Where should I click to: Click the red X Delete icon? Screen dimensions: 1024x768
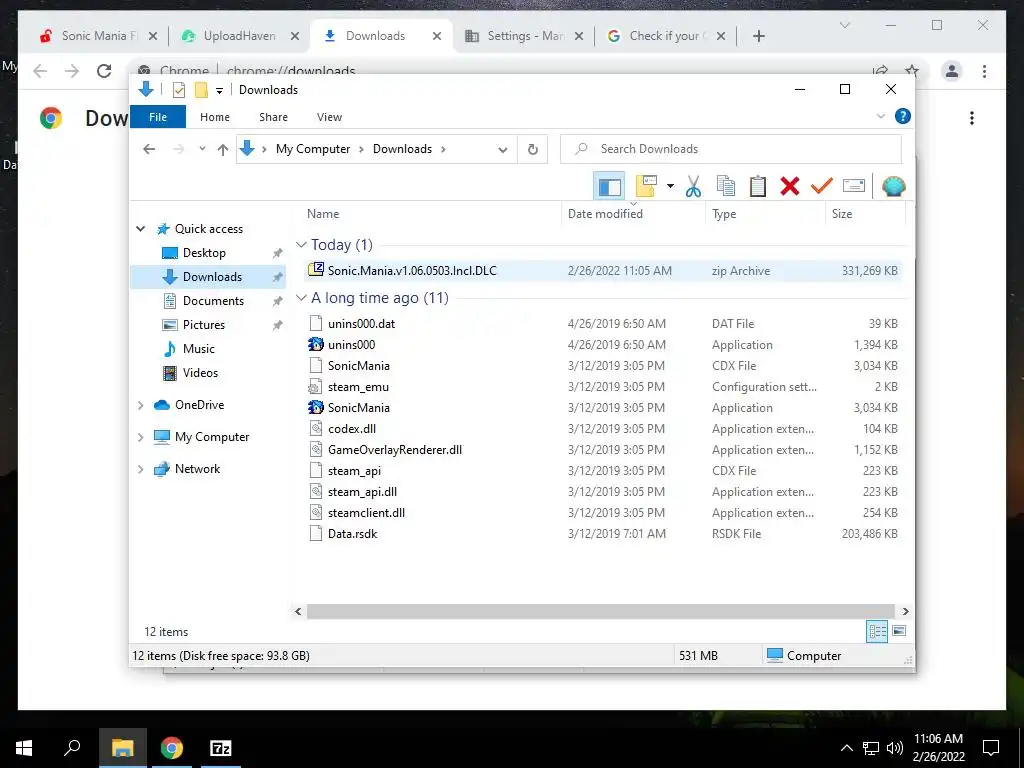point(790,186)
